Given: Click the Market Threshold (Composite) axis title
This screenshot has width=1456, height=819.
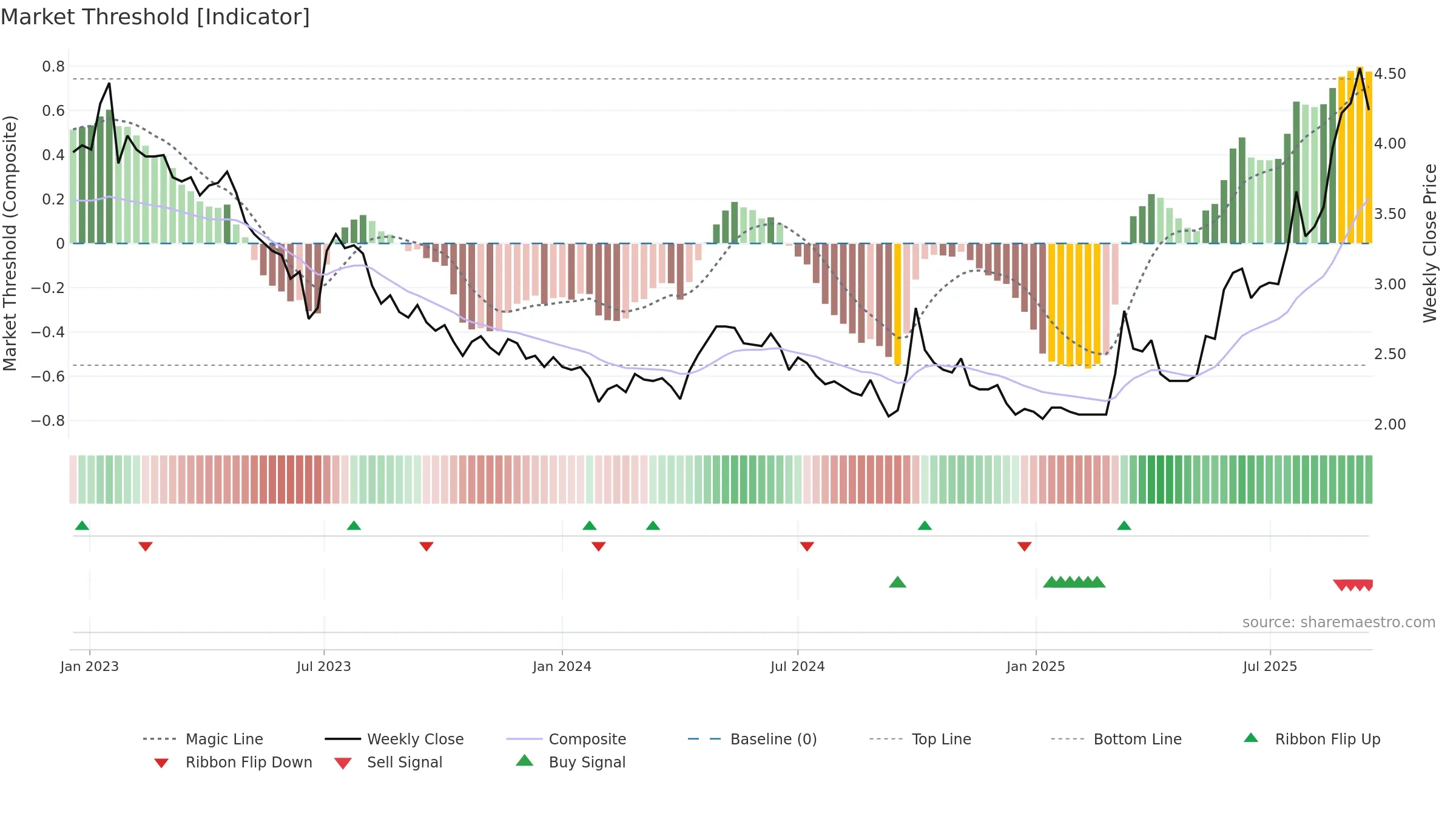Looking at the screenshot, I should point(10,243).
